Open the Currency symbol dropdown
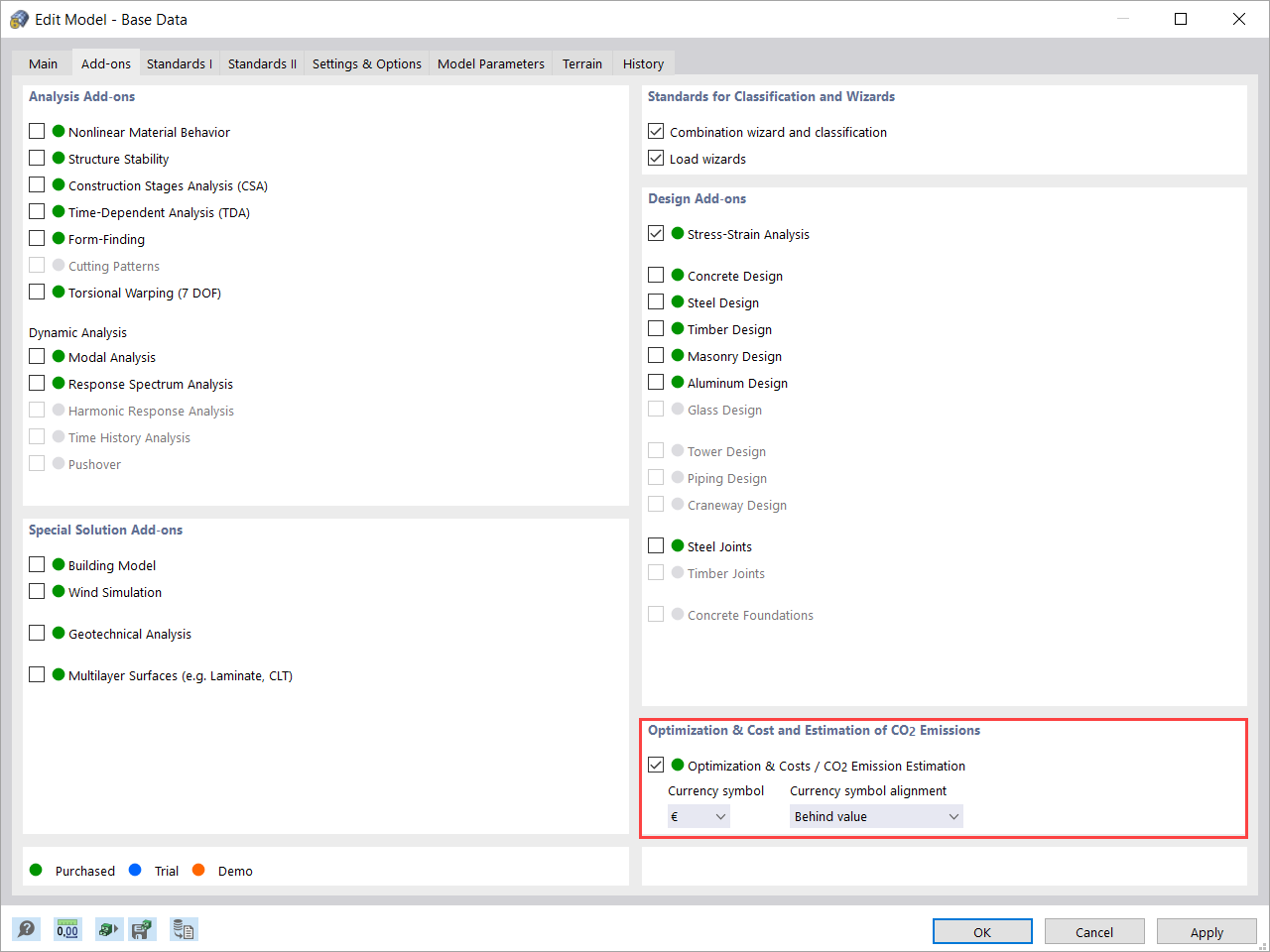The width and height of the screenshot is (1270, 952). point(699,816)
